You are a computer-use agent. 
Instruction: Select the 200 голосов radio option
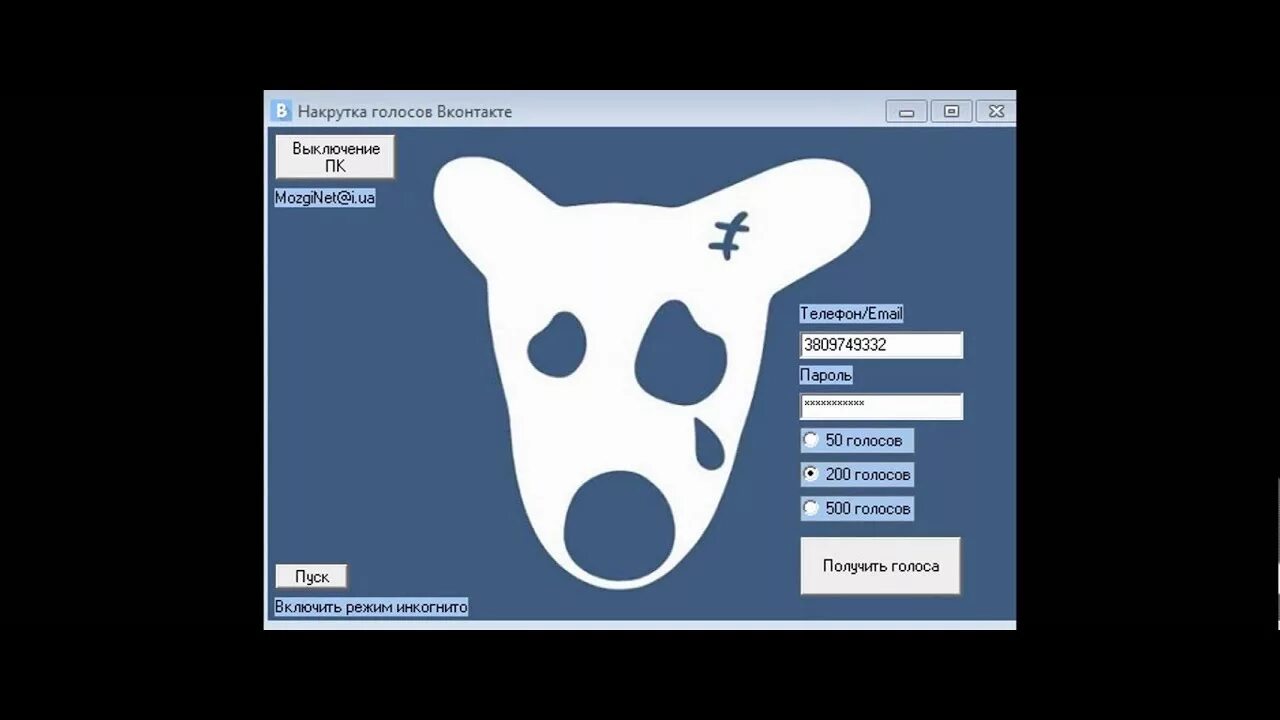click(857, 474)
